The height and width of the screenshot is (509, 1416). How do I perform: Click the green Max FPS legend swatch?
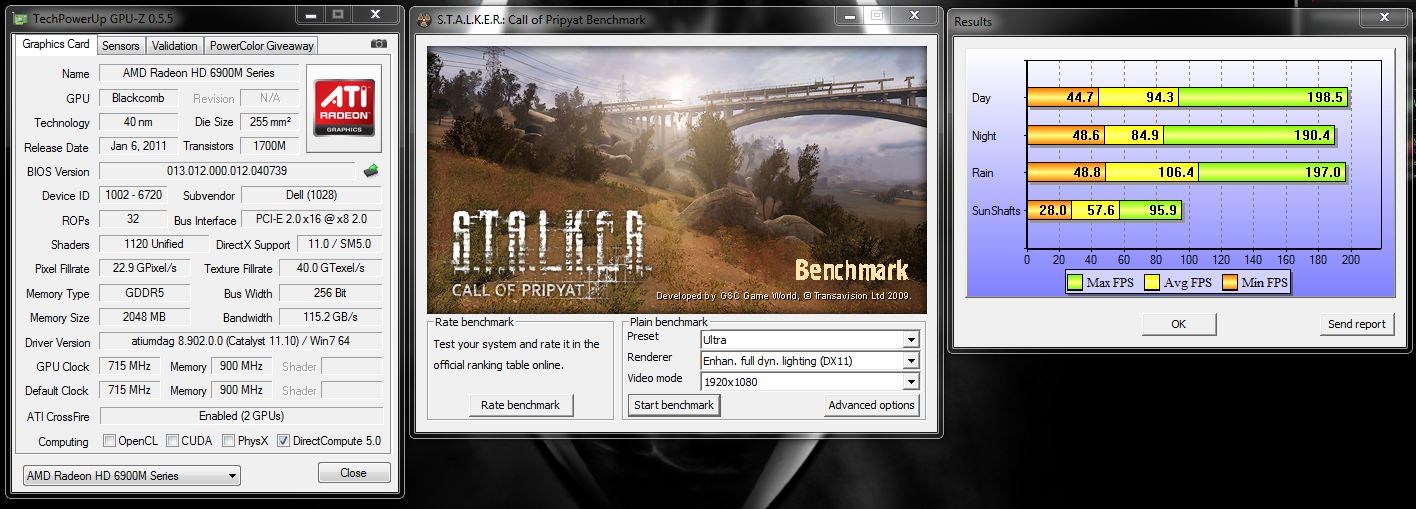(1074, 283)
